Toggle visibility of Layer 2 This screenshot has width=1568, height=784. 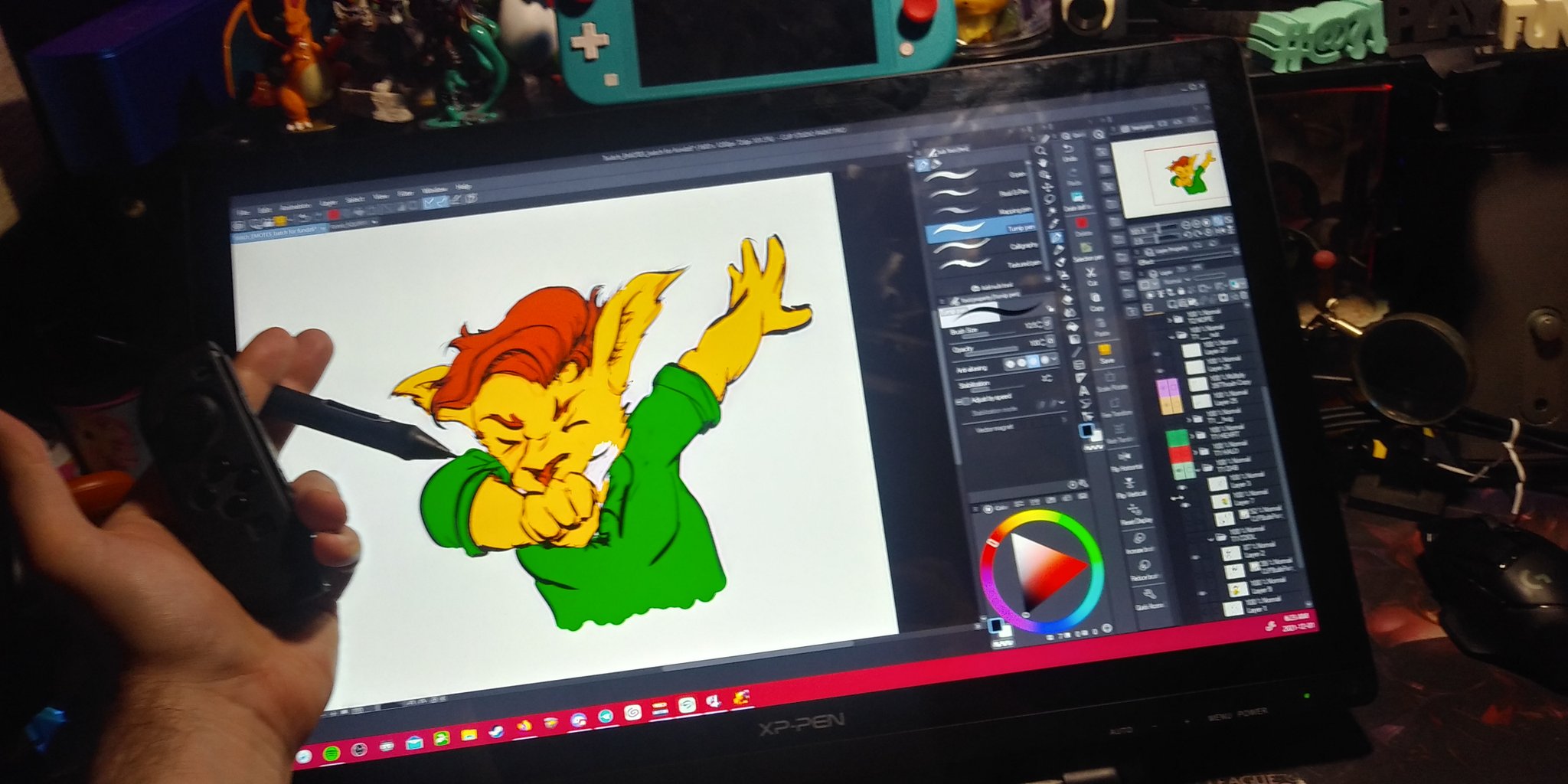point(1195,557)
